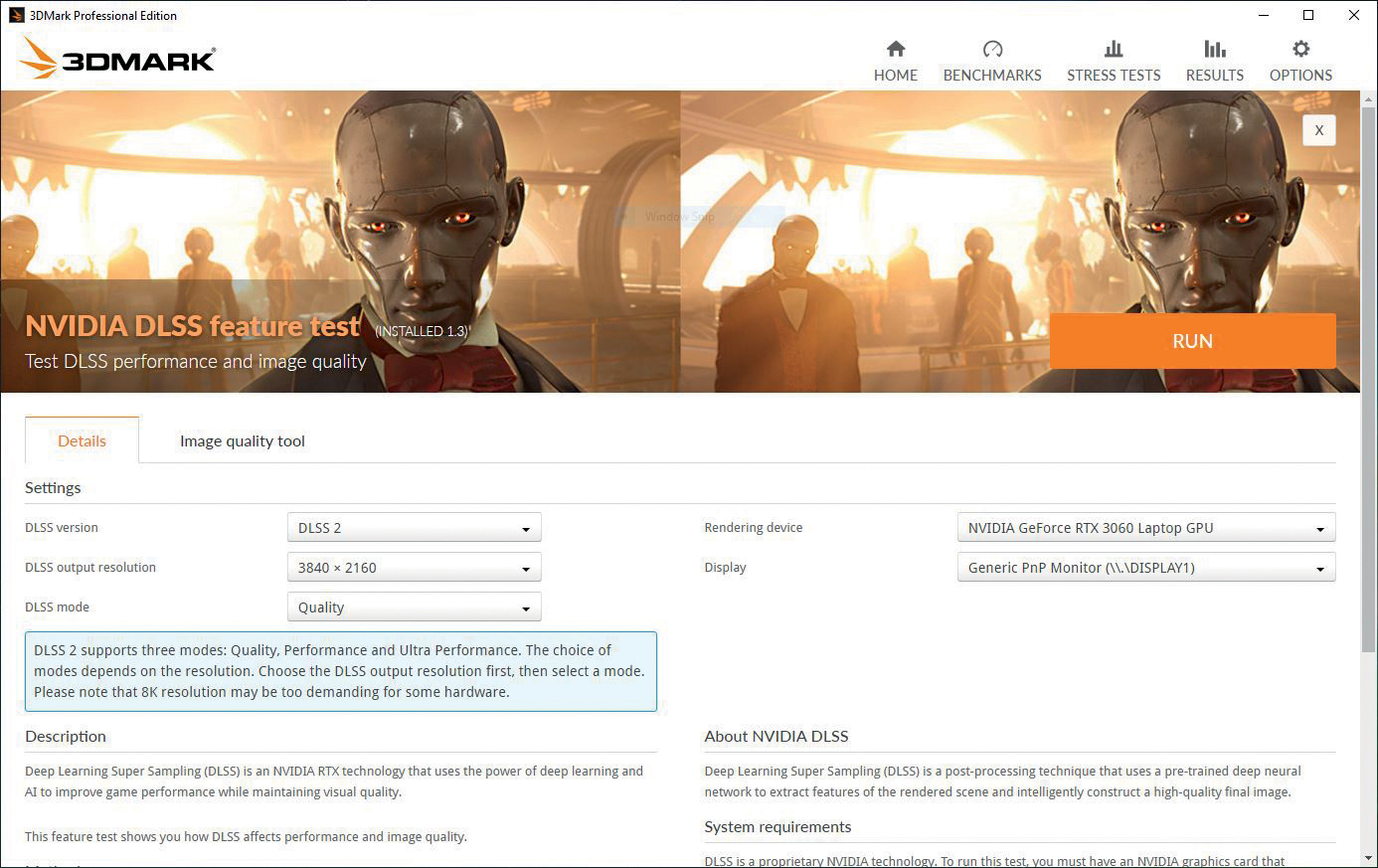Click 'Test DLSS performance and image quality' subtitle
This screenshot has width=1378, height=868.
196,361
